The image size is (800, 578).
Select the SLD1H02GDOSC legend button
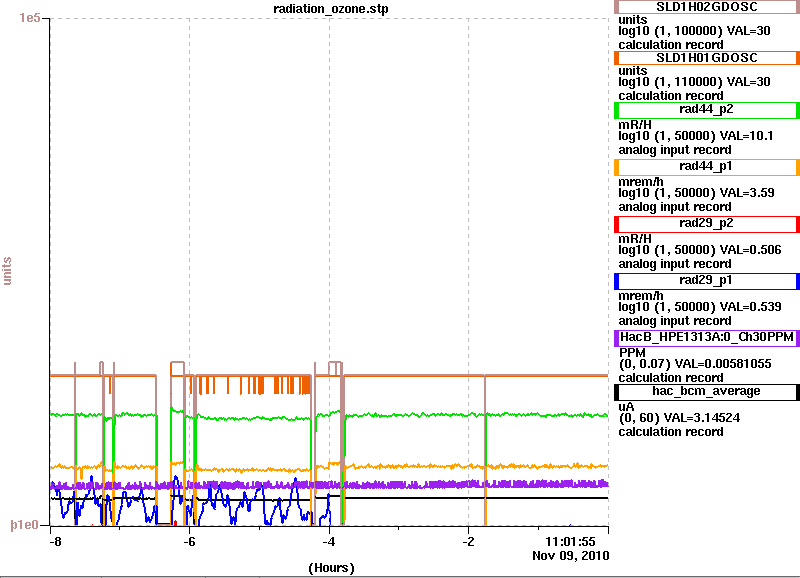click(x=707, y=7)
